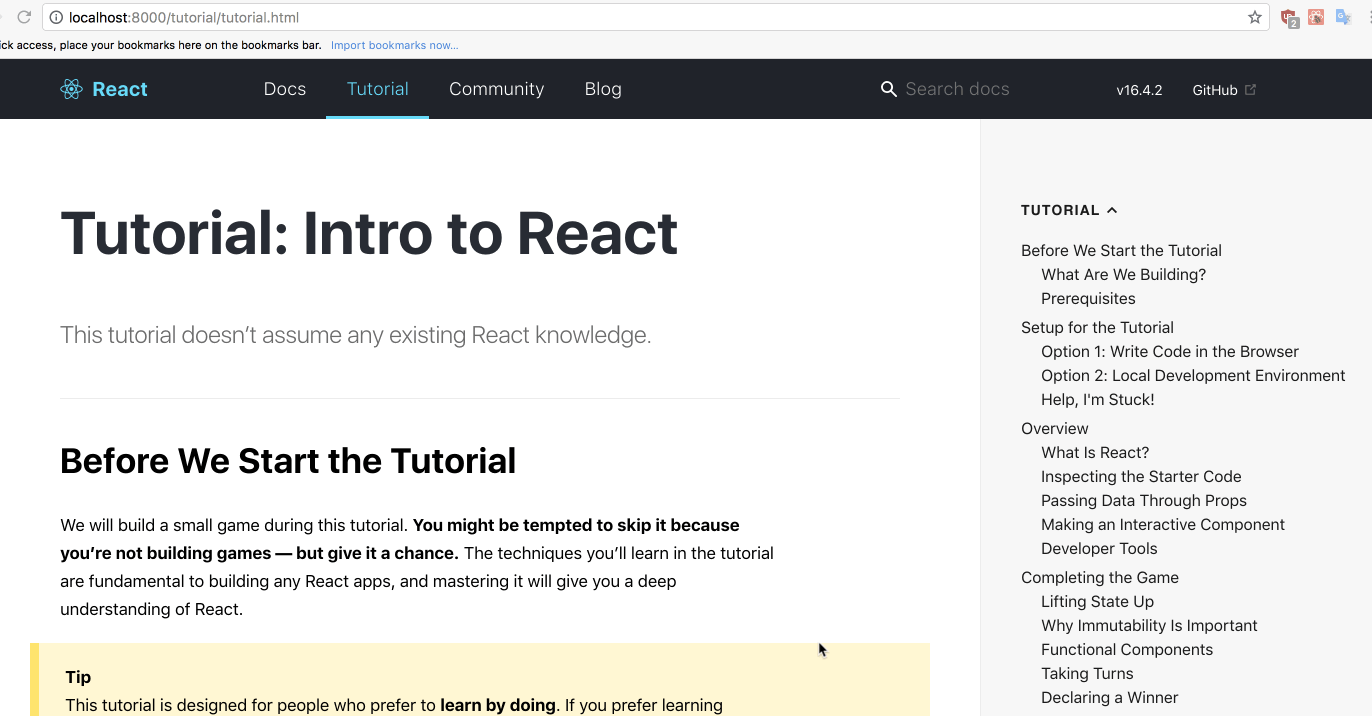Click the Tutorial: Intro to React heading

coord(369,233)
